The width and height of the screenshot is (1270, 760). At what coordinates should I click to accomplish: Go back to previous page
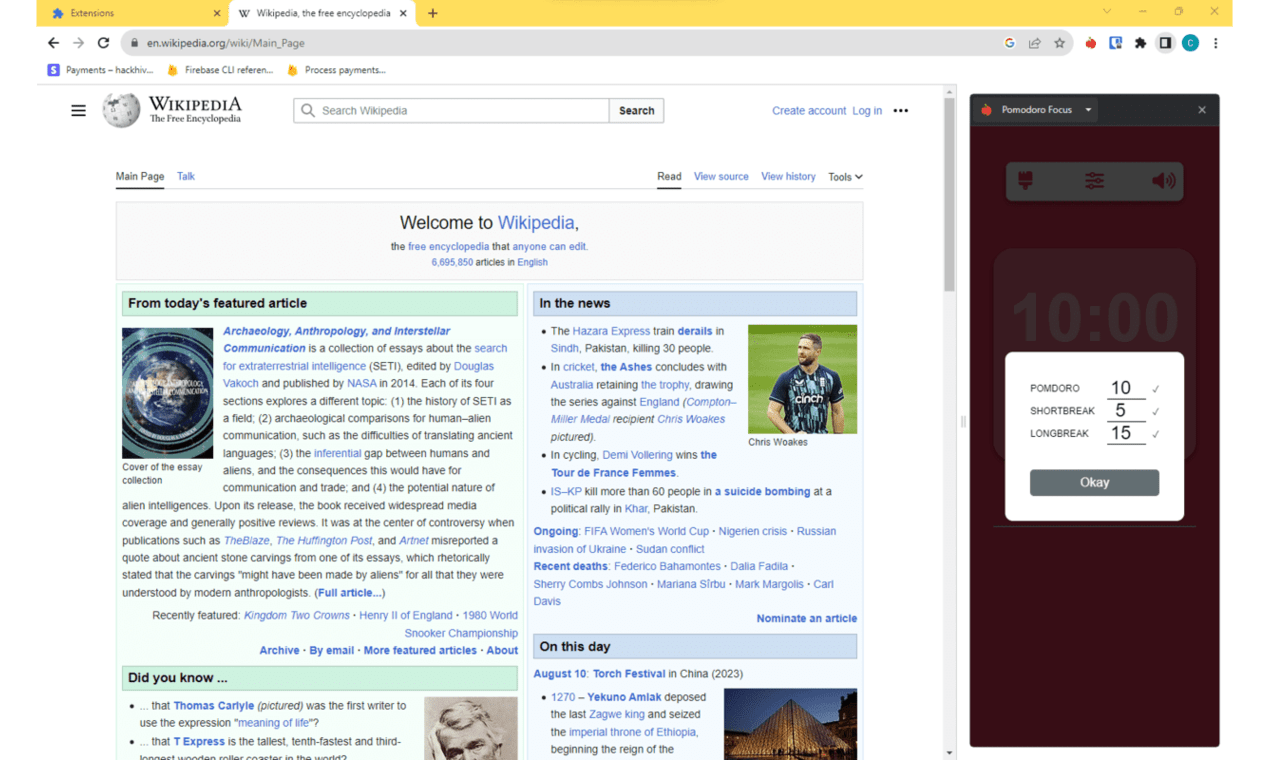click(53, 43)
